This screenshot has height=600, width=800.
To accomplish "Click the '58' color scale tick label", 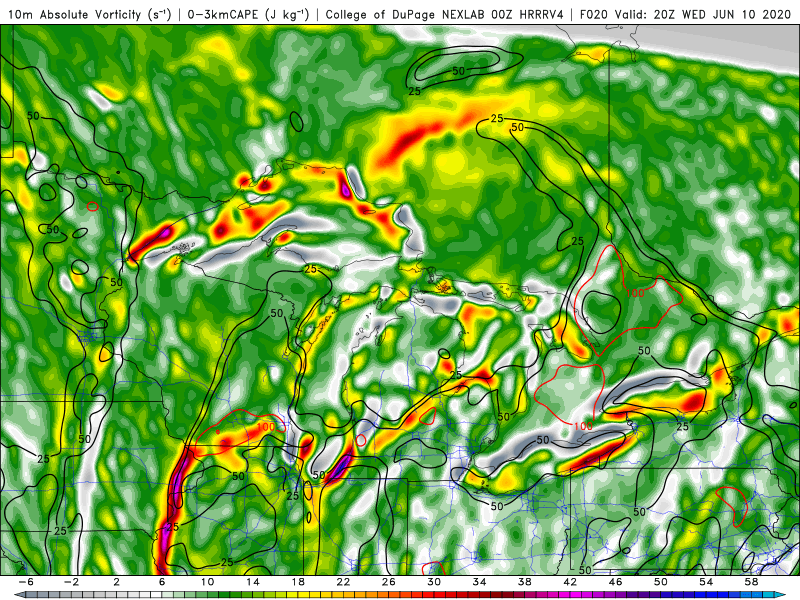I will 752,582.
